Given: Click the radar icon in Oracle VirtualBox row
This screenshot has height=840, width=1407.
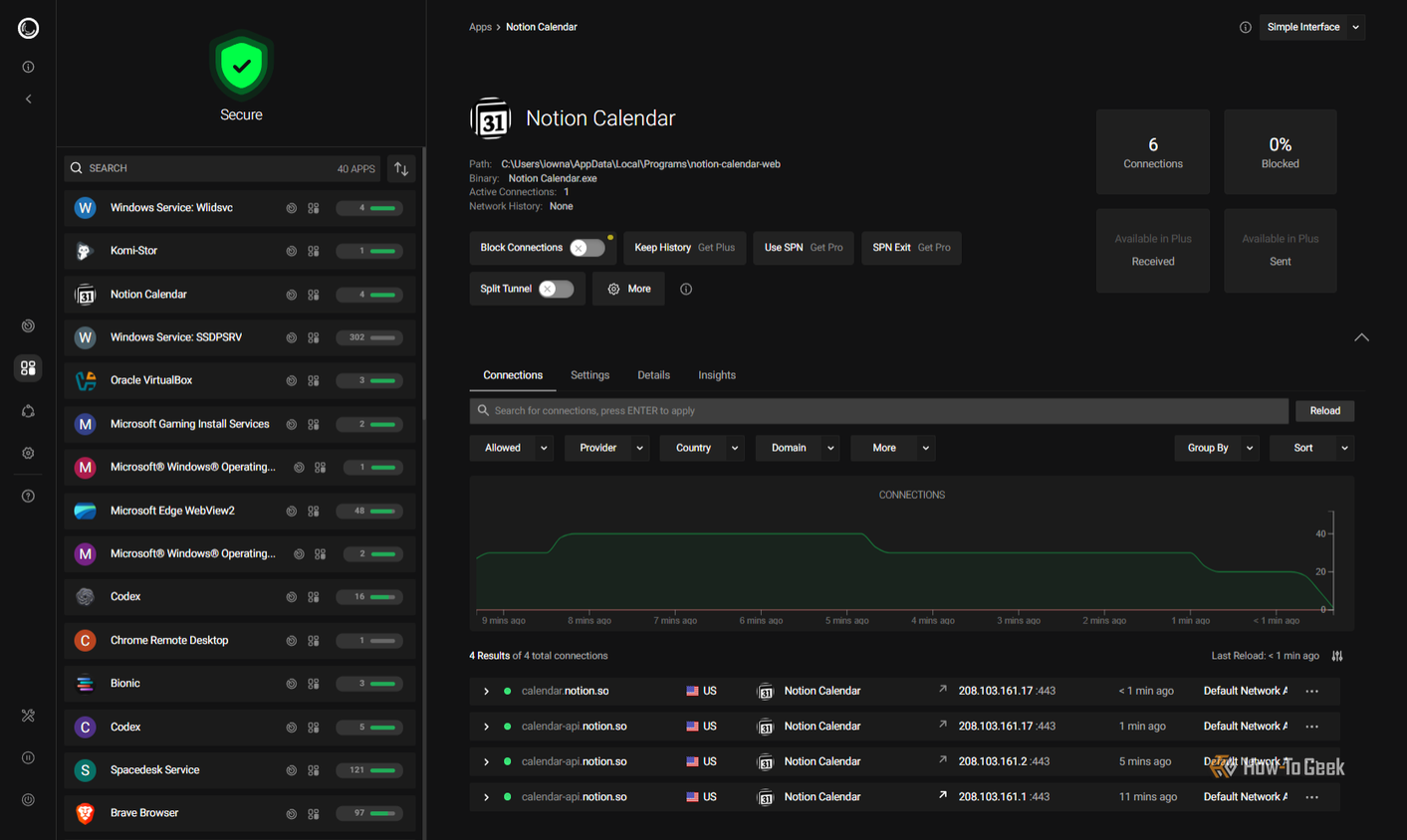Looking at the screenshot, I should [x=292, y=381].
